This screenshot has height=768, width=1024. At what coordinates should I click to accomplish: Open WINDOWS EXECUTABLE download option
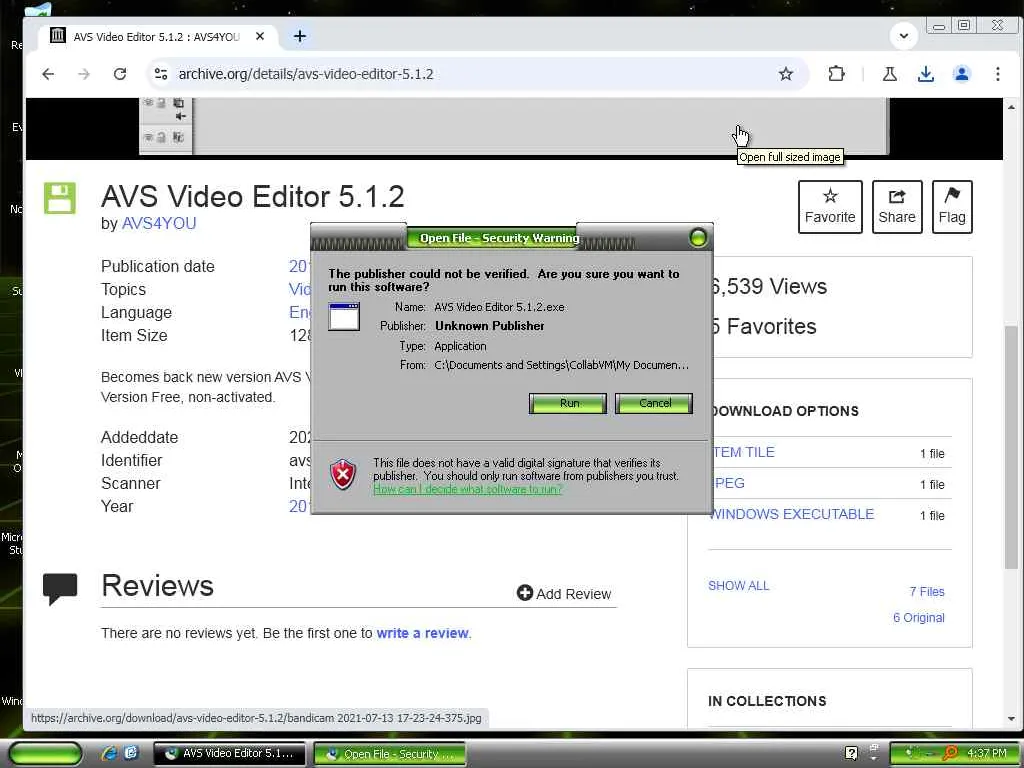[x=792, y=514]
